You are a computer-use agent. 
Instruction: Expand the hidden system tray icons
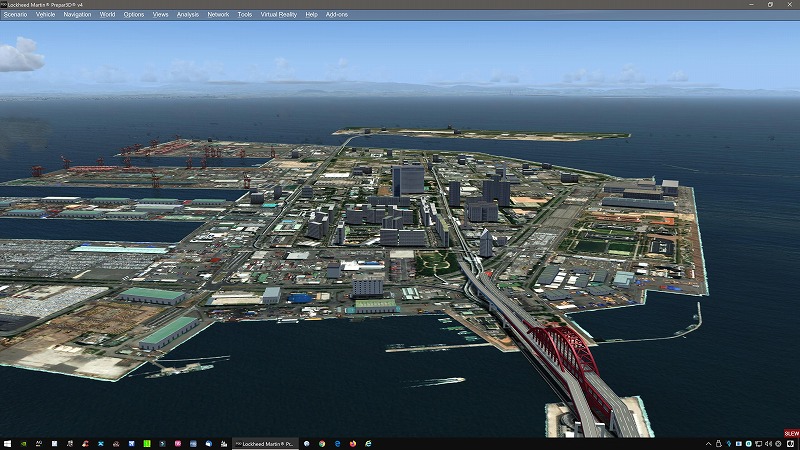(x=708, y=444)
